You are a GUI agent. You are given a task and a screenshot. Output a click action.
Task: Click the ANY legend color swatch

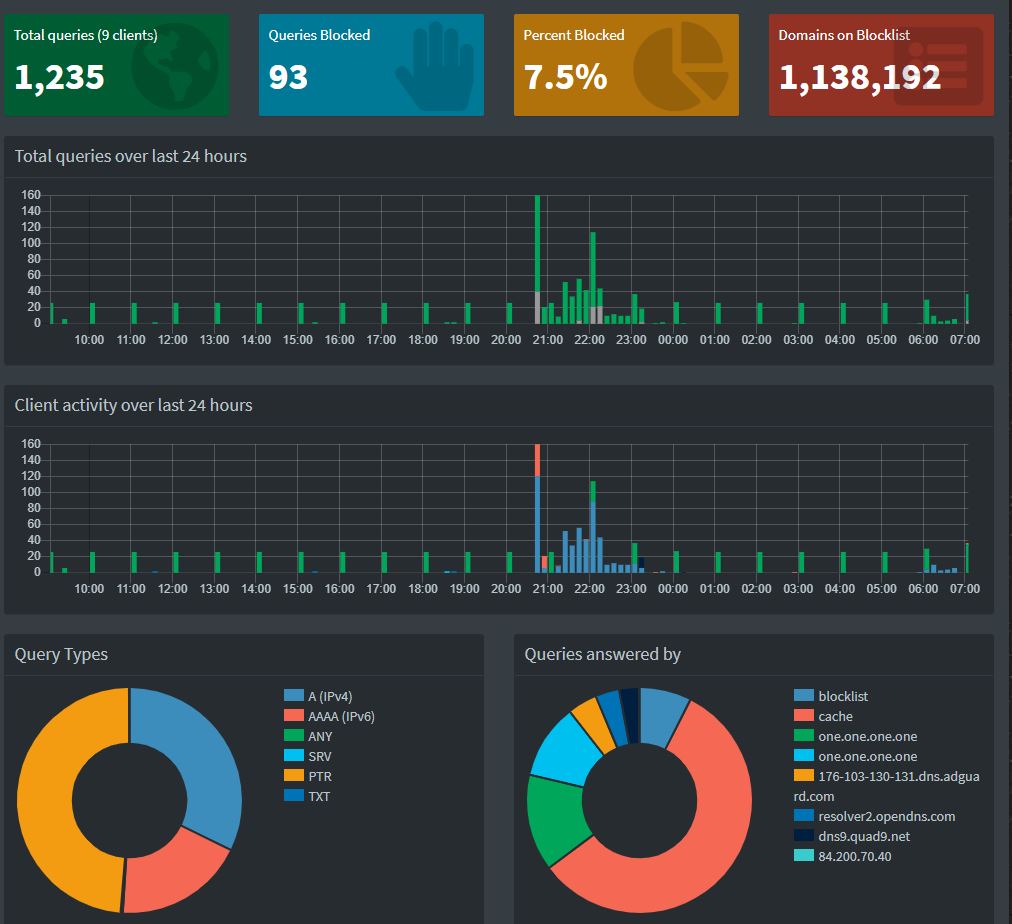point(294,736)
